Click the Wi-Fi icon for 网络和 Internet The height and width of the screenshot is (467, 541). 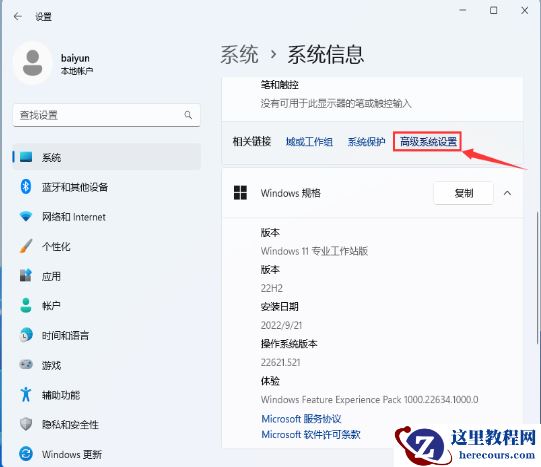[26, 217]
